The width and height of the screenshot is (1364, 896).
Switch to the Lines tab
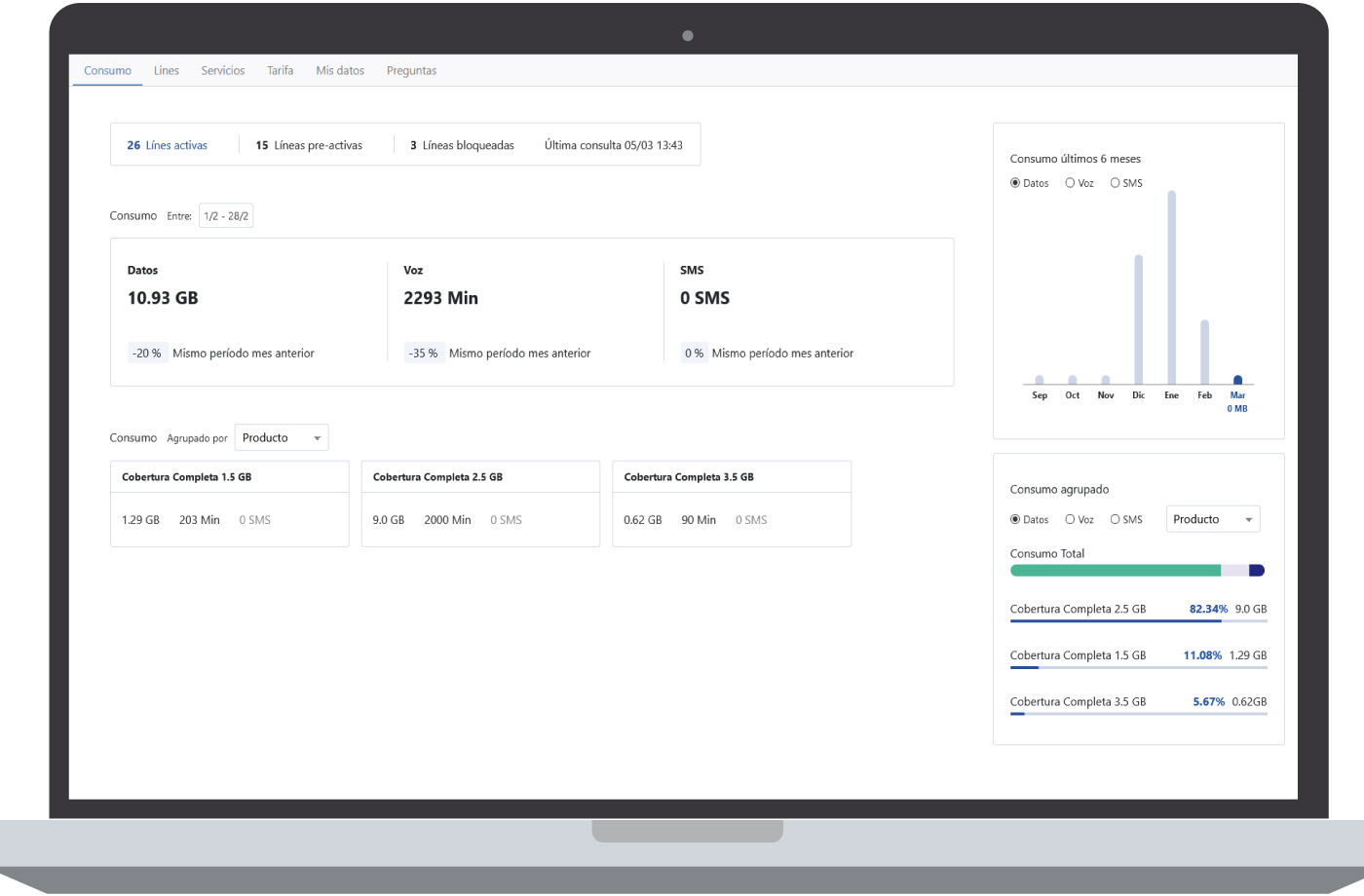pos(167,71)
